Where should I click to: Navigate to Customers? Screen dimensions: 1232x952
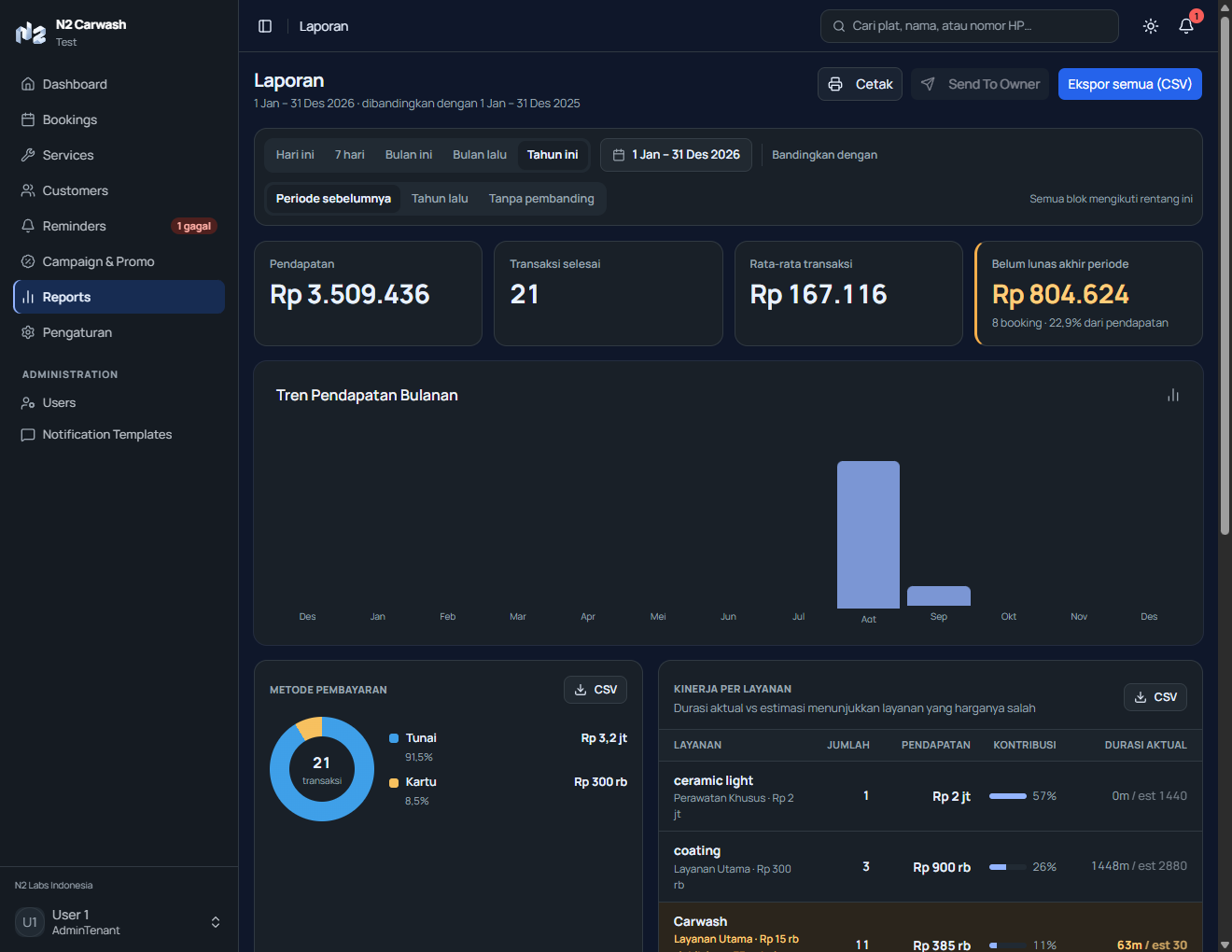(x=119, y=190)
